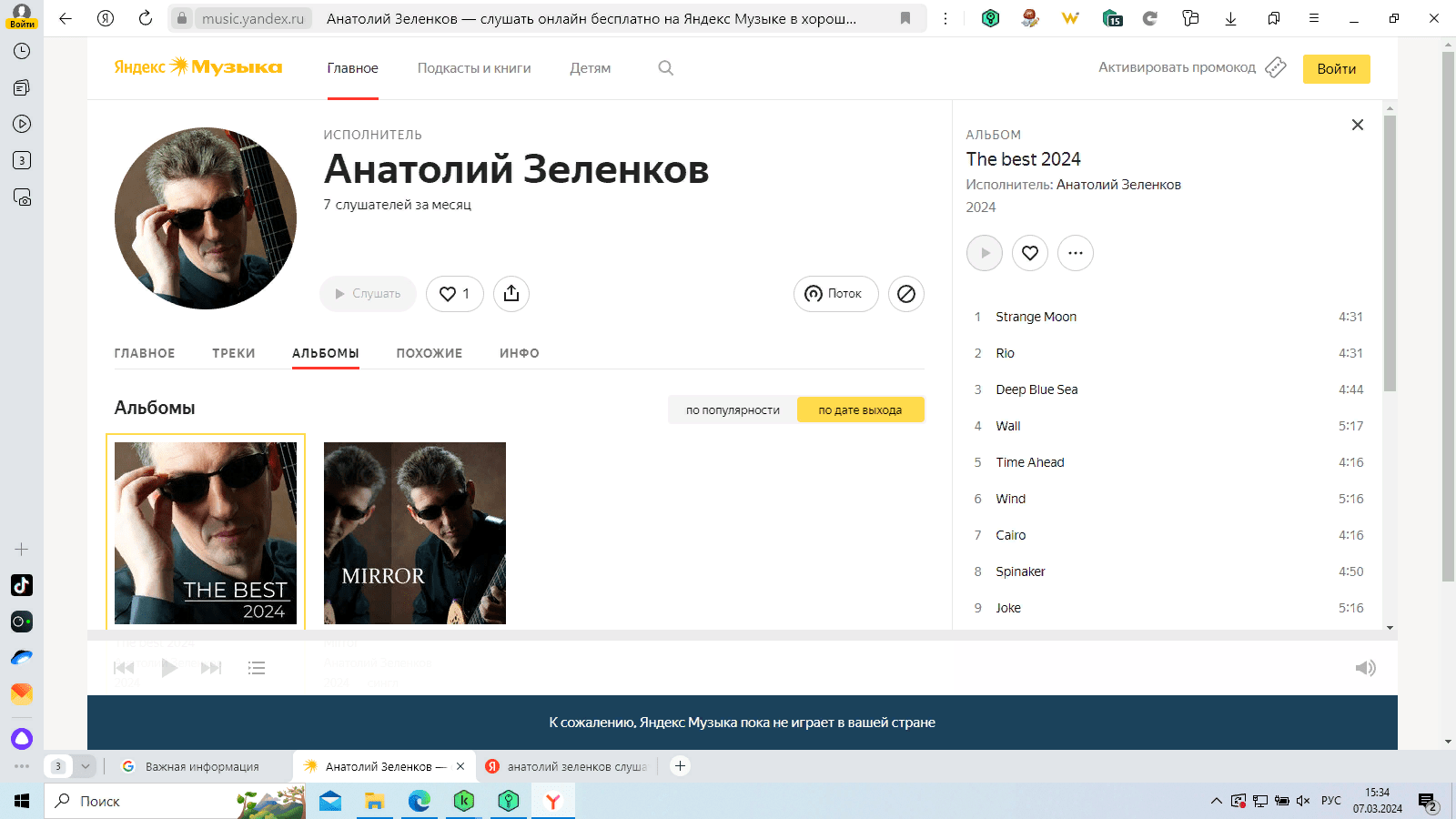The width and height of the screenshot is (1456, 819).
Task: Click the album panel scrollbar
Action: [x=1390, y=254]
